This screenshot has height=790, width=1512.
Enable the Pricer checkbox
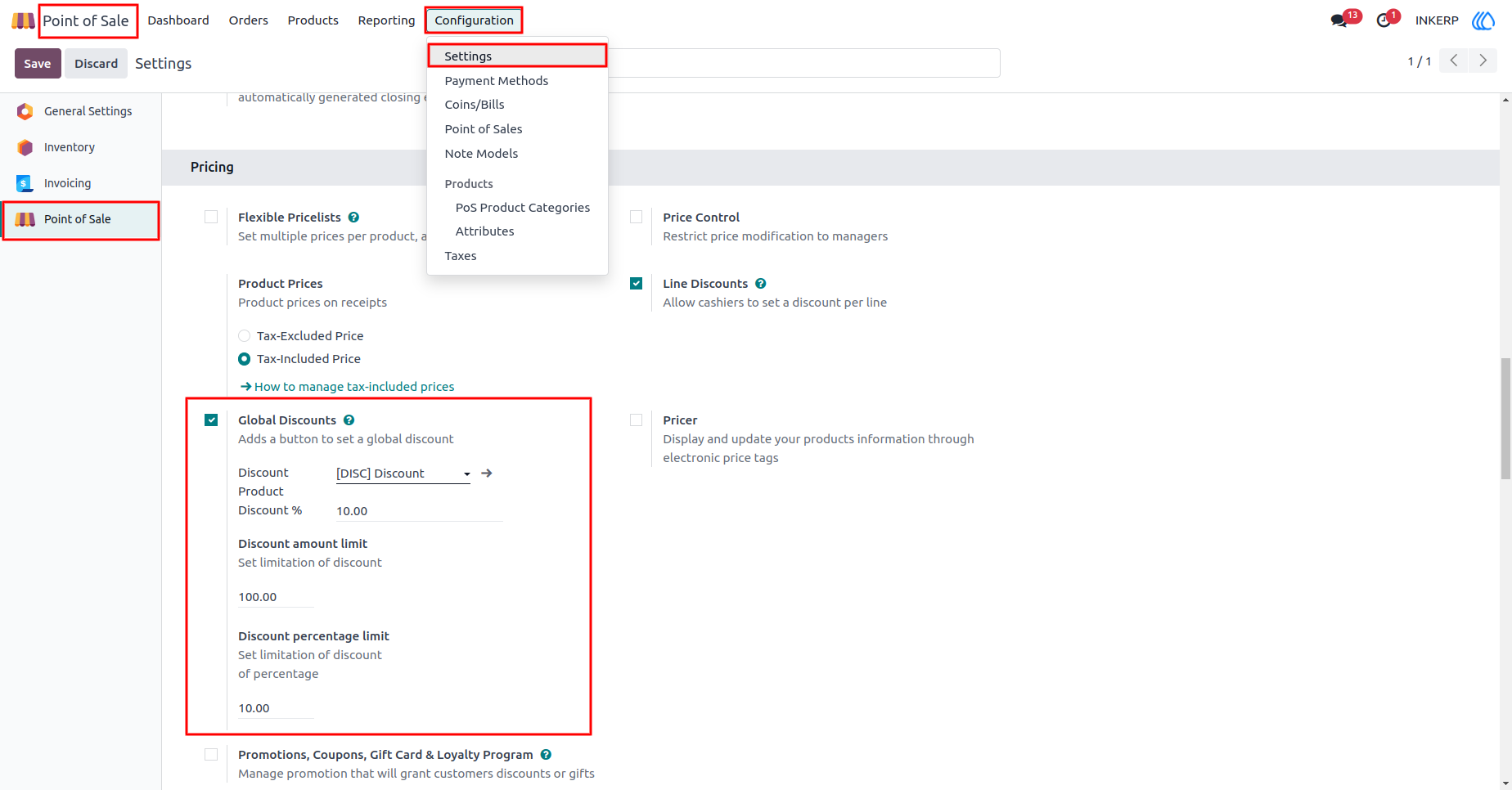click(x=636, y=420)
